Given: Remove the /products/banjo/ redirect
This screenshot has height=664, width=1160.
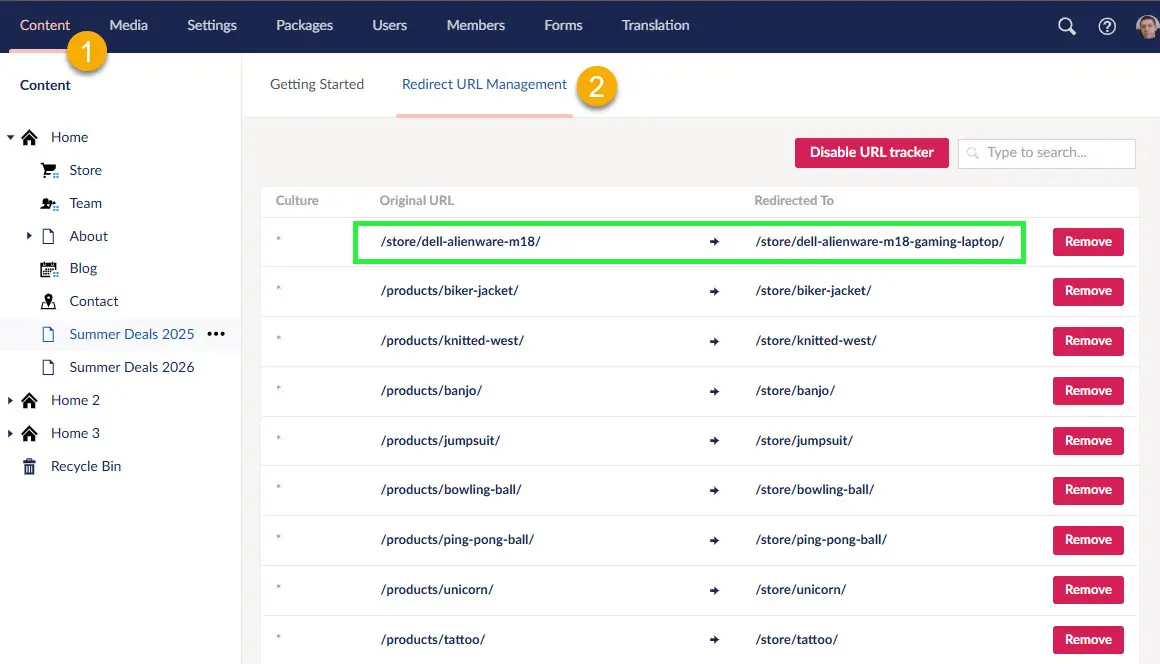Looking at the screenshot, I should coord(1088,390).
